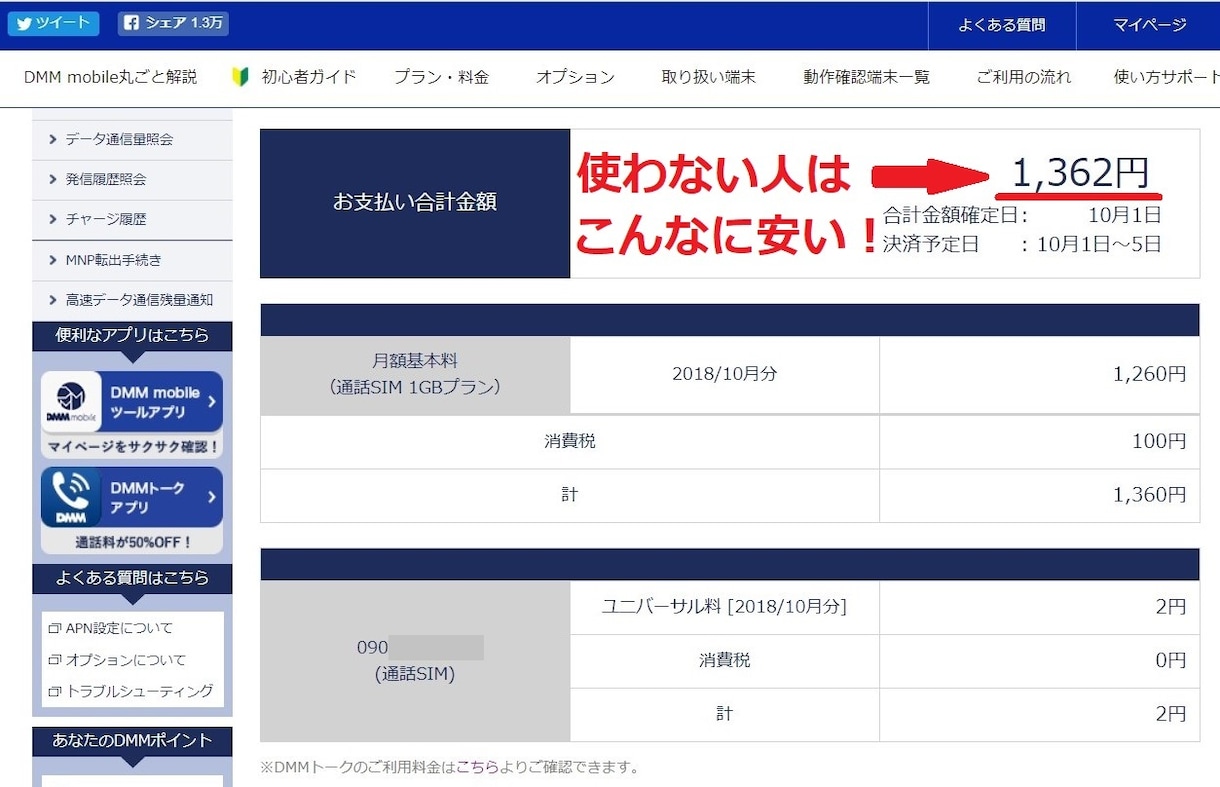Screen dimensions: 1220x787
Task: Click chevron beside 発信履歴照会
Action: tap(52, 180)
